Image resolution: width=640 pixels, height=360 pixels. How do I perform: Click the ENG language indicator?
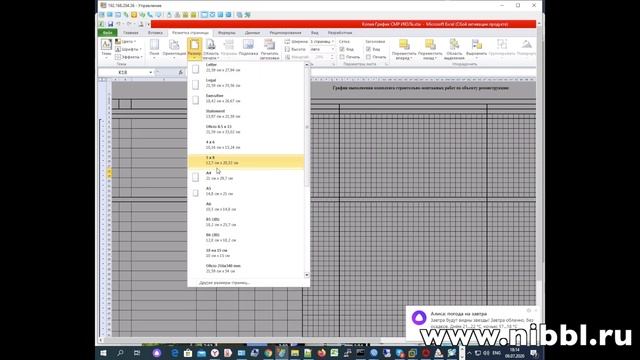(x=497, y=353)
